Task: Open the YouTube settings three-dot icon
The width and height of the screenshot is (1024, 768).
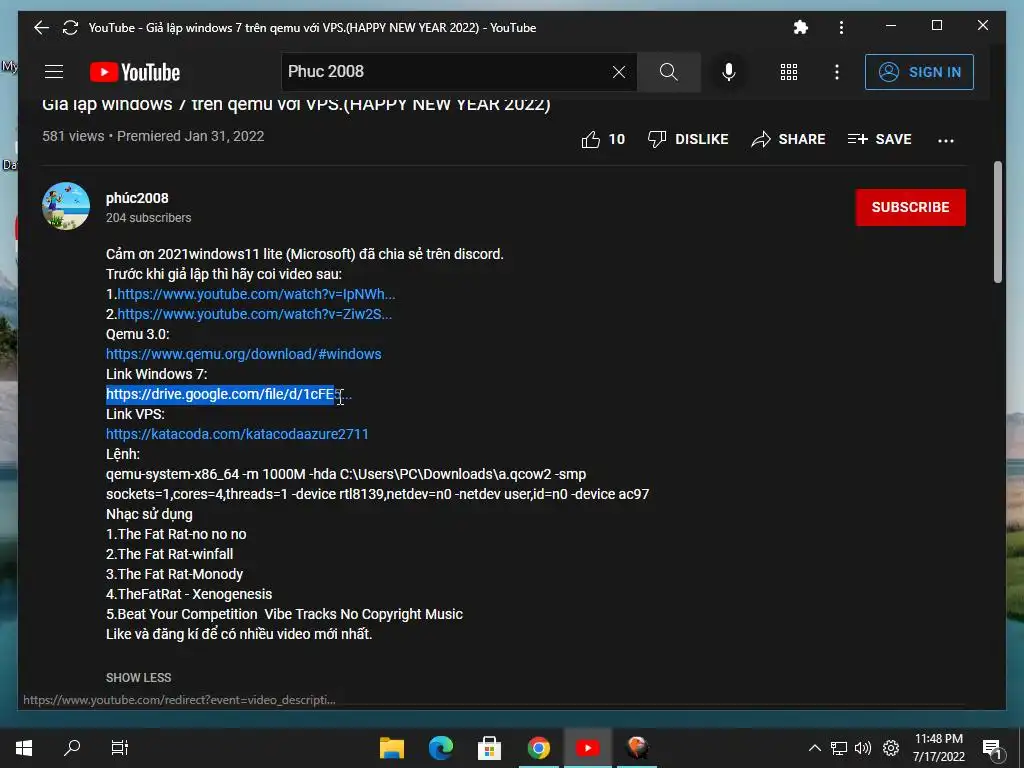Action: pyautogui.click(x=837, y=72)
